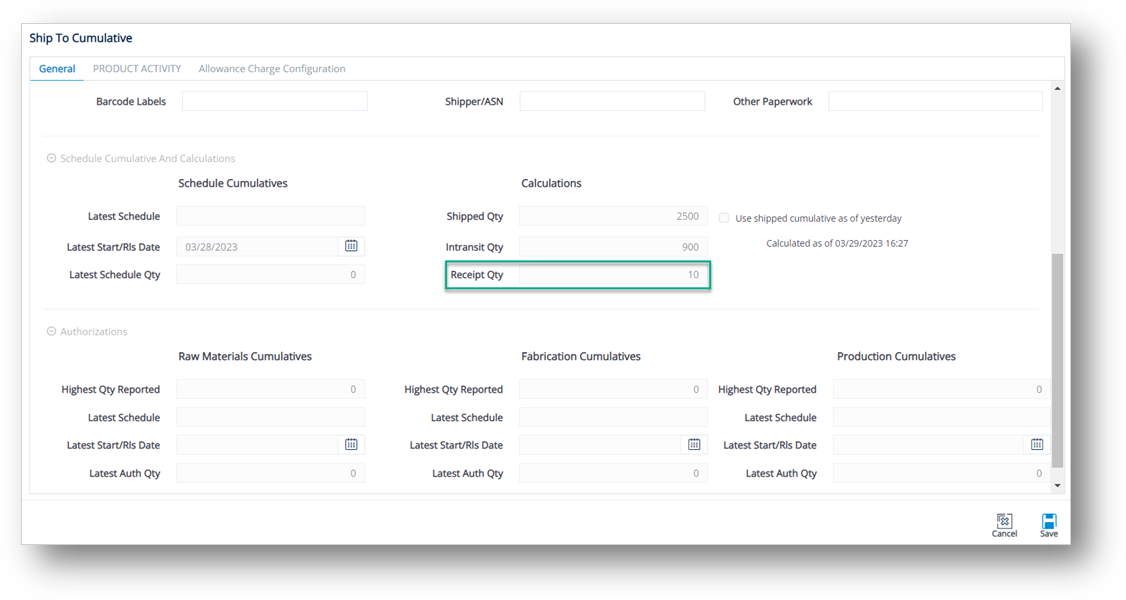Viewport: 1126px width, 600px height.
Task: Focus the Barcode Labels field
Action: (x=274, y=101)
